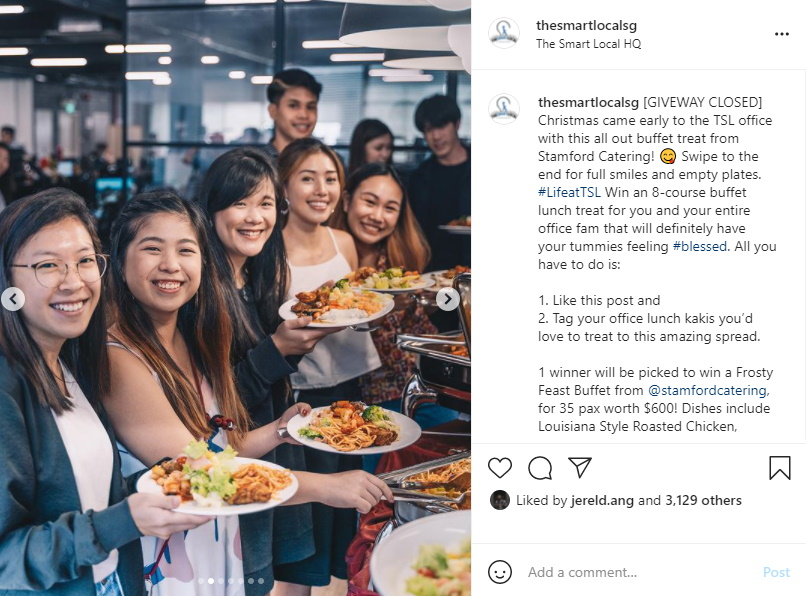View the list of 3,129 others likes
Image resolution: width=806 pixels, height=596 pixels.
pos(703,500)
